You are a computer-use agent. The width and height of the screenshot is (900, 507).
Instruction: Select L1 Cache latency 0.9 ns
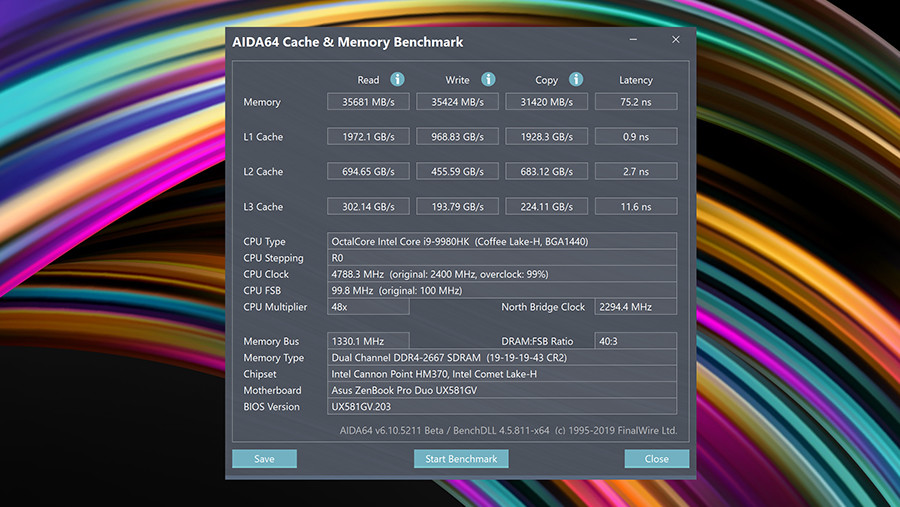coord(636,137)
